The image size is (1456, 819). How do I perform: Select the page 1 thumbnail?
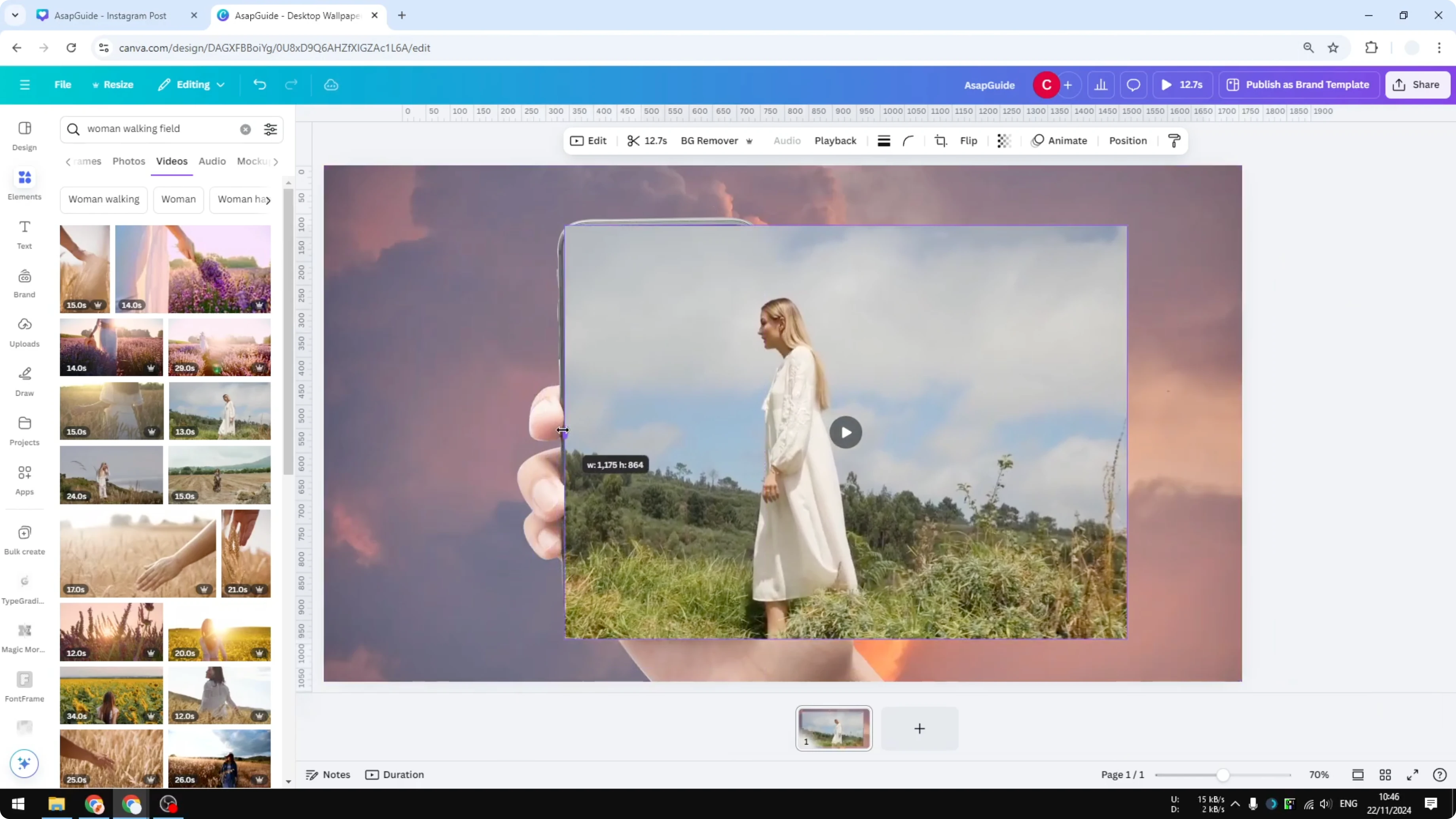(834, 728)
